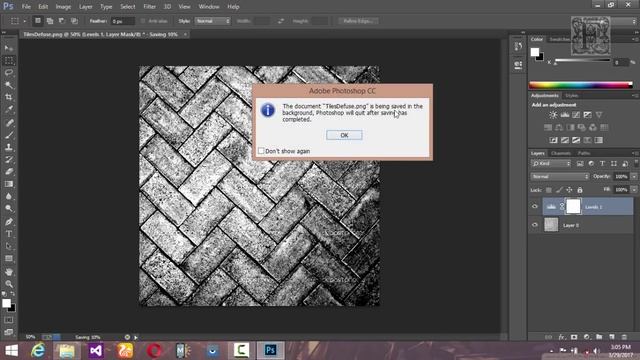
Task: Open the File menu
Action: click(26, 7)
